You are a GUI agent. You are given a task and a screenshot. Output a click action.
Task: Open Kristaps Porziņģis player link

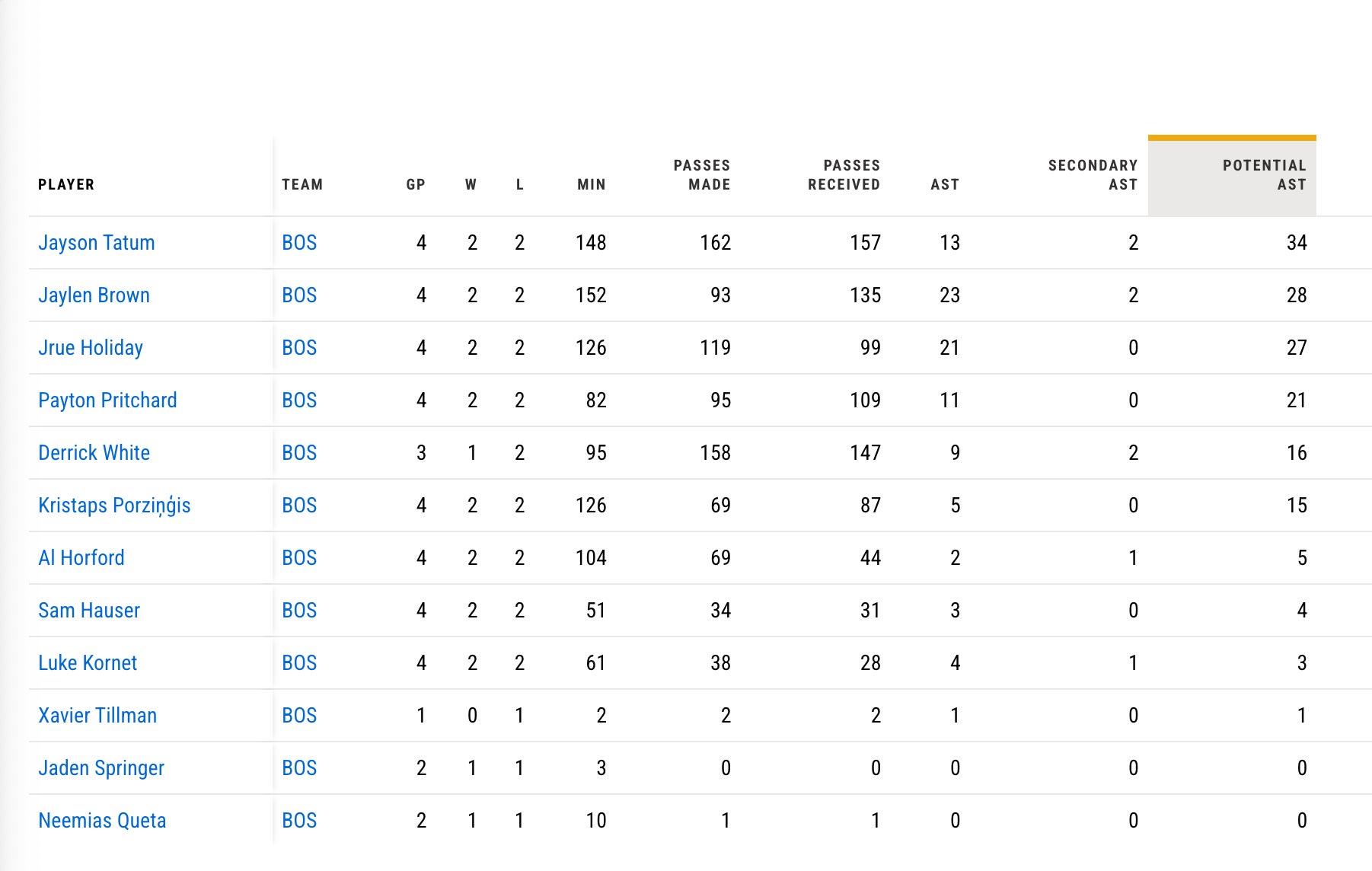point(114,506)
